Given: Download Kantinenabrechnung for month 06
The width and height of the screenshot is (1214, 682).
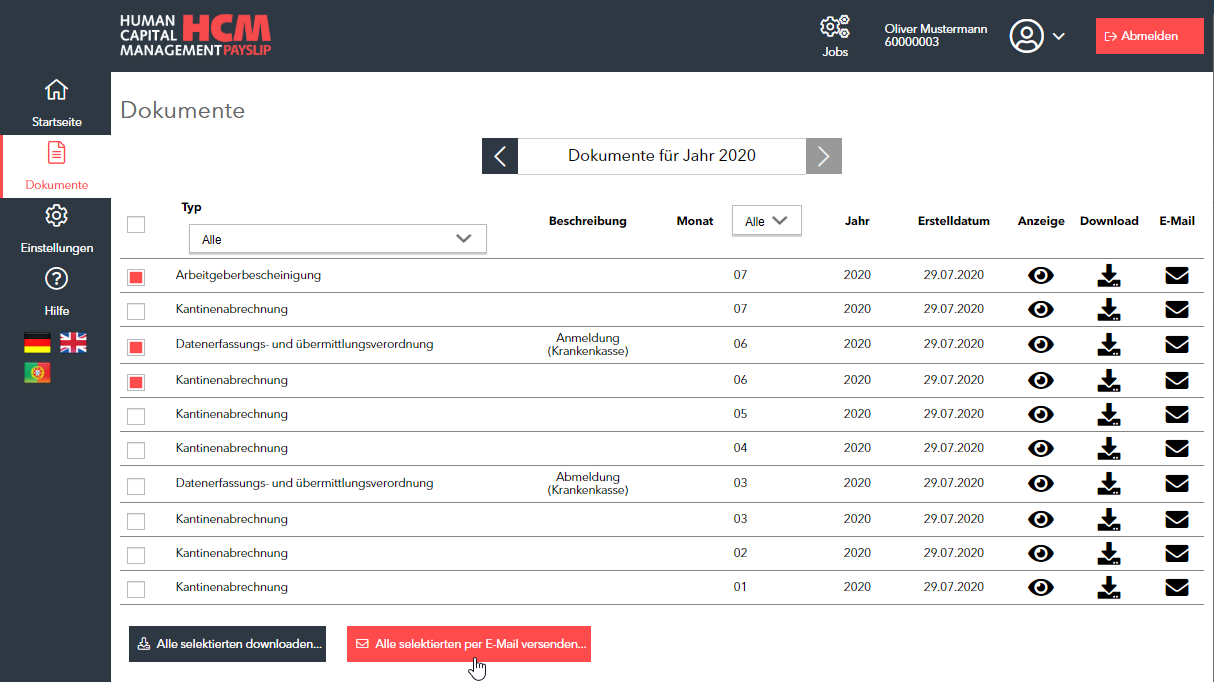Looking at the screenshot, I should (1109, 381).
